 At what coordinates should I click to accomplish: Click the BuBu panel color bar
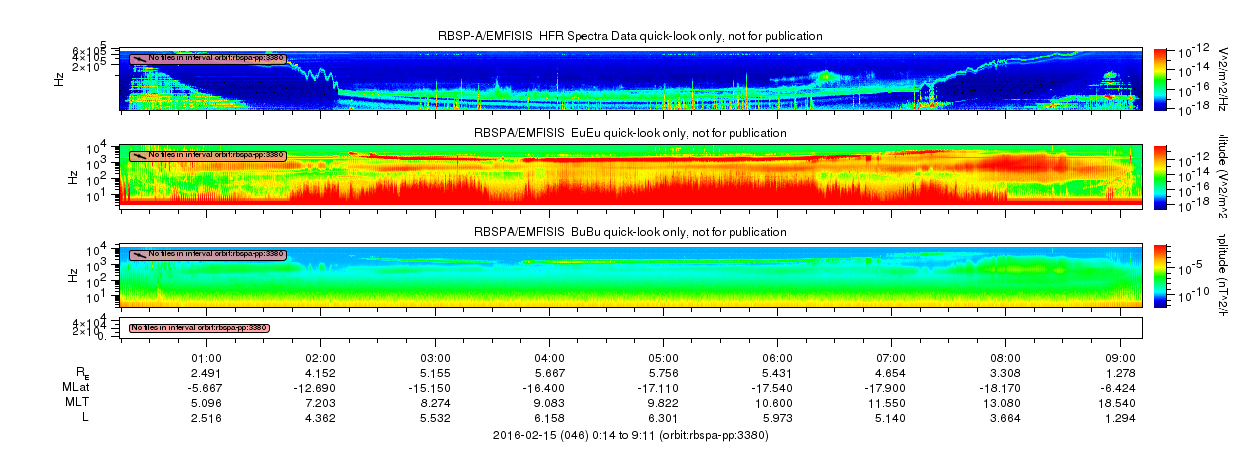coord(1161,273)
